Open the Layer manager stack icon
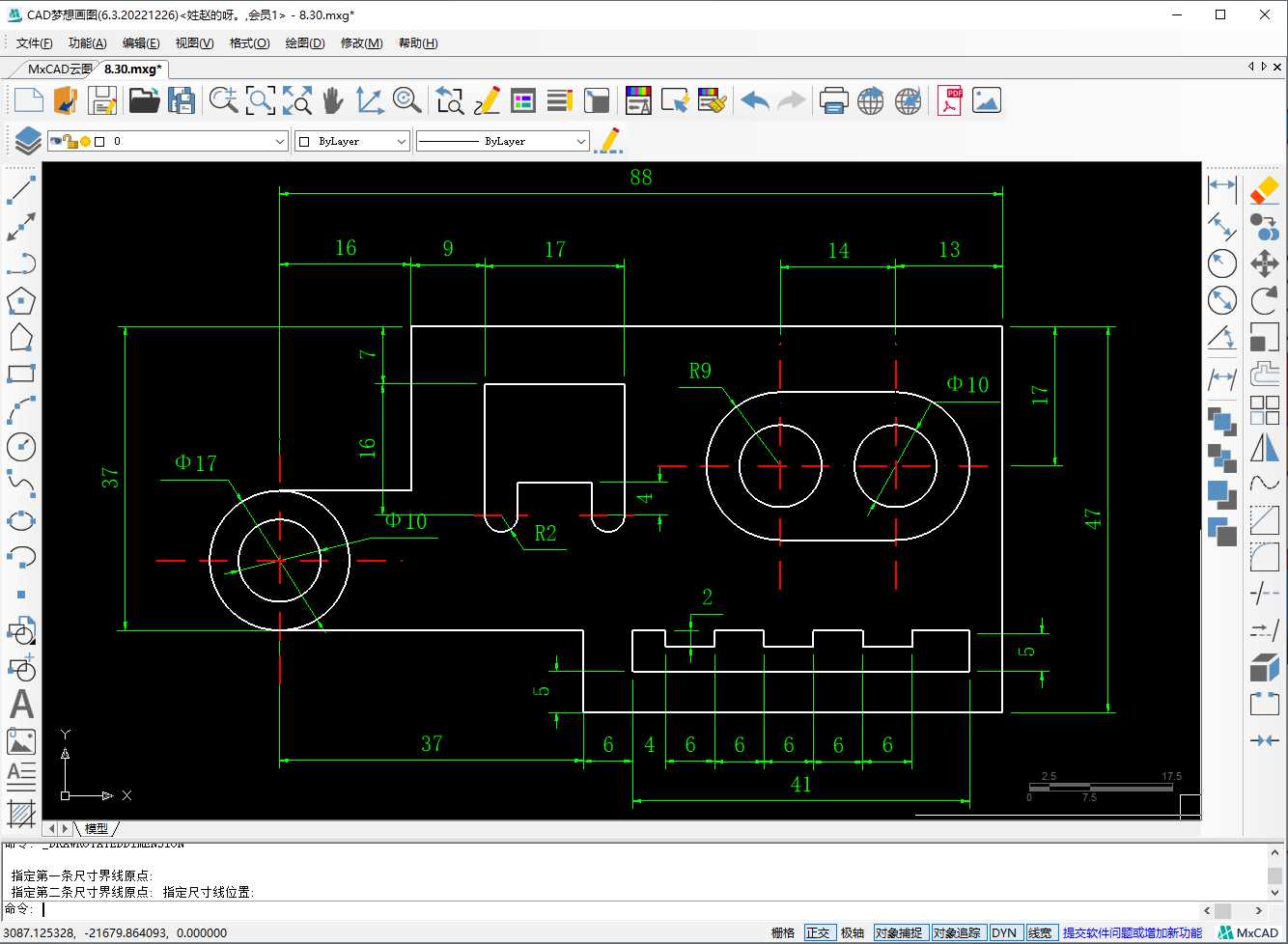 pyautogui.click(x=27, y=141)
